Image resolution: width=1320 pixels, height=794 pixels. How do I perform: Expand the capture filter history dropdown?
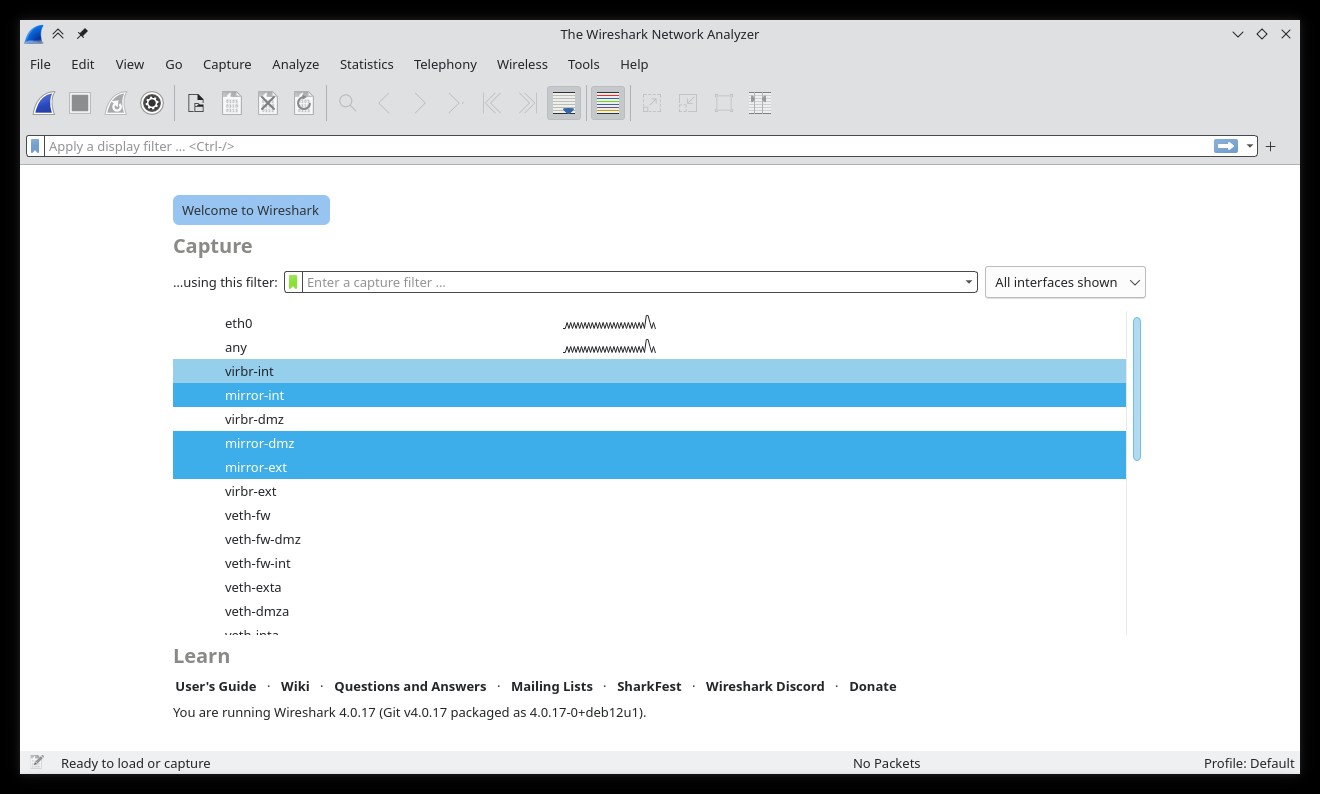point(968,282)
